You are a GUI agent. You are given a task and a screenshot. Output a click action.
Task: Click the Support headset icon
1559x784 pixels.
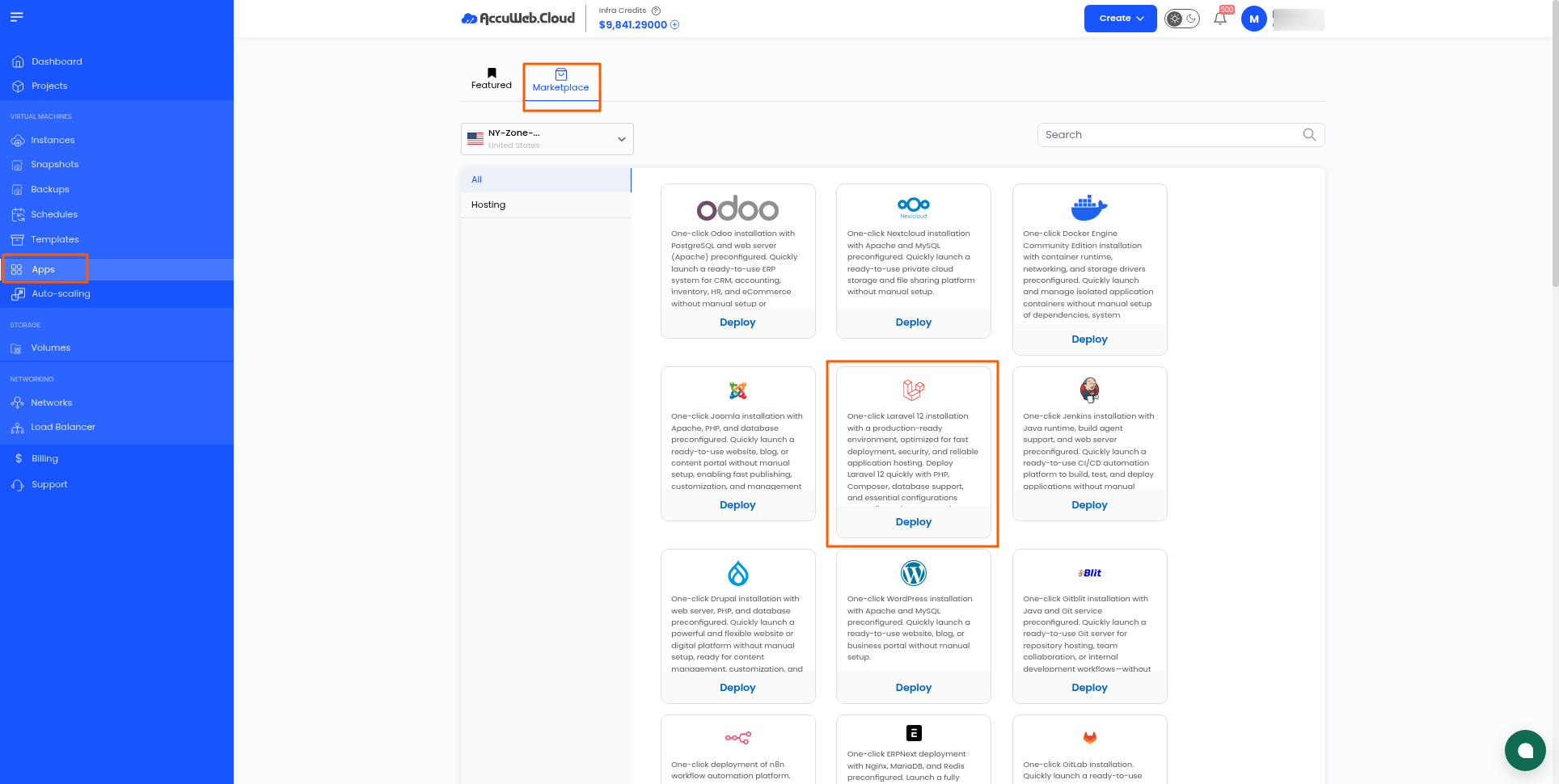click(x=17, y=485)
